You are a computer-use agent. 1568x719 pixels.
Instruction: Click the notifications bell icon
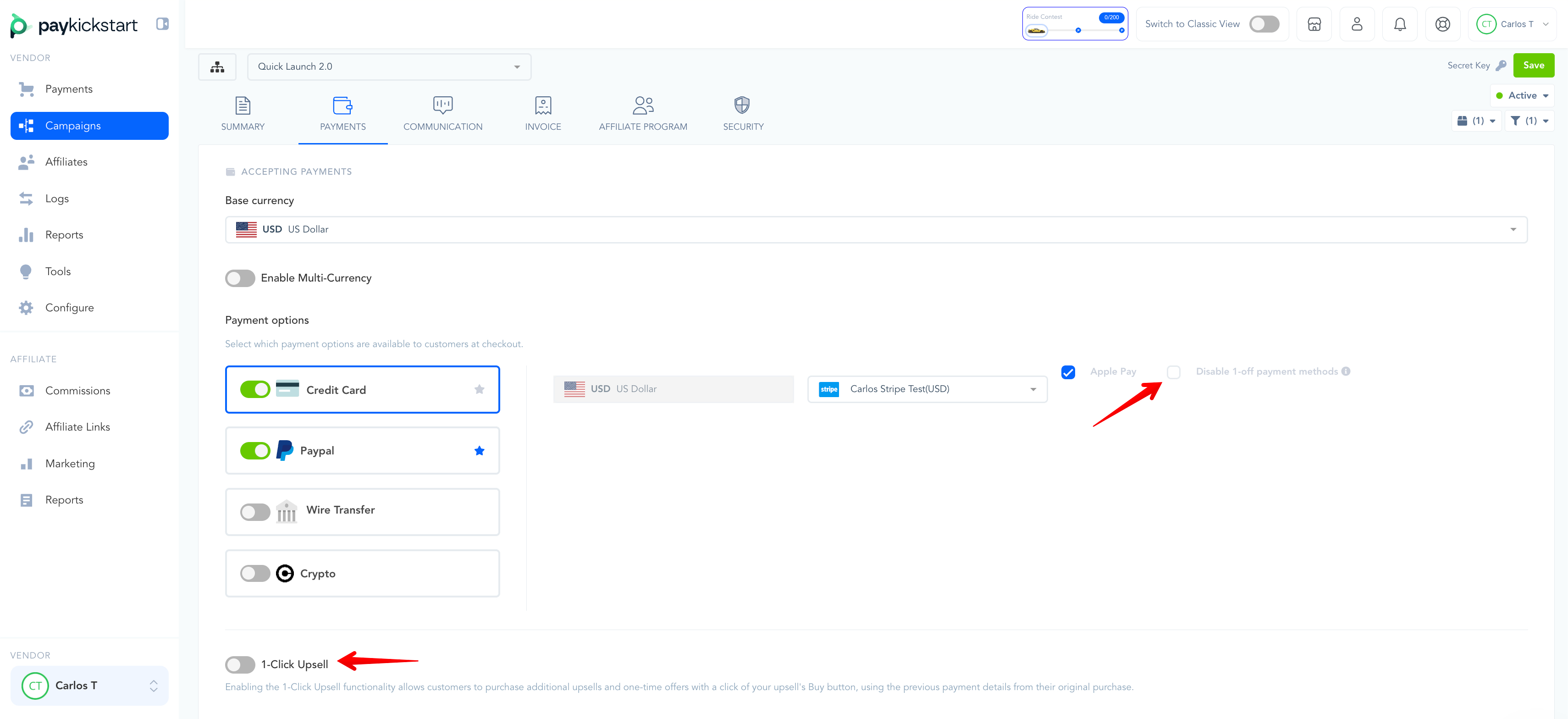(1399, 24)
